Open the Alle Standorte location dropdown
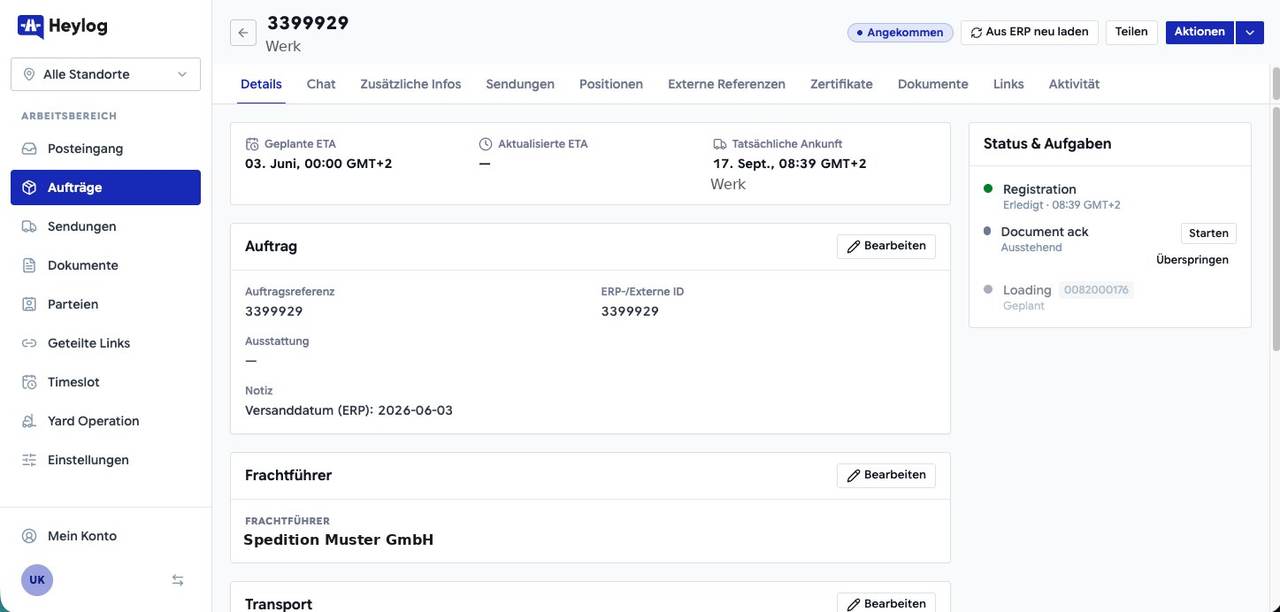The image size is (1280, 612). [106, 75]
